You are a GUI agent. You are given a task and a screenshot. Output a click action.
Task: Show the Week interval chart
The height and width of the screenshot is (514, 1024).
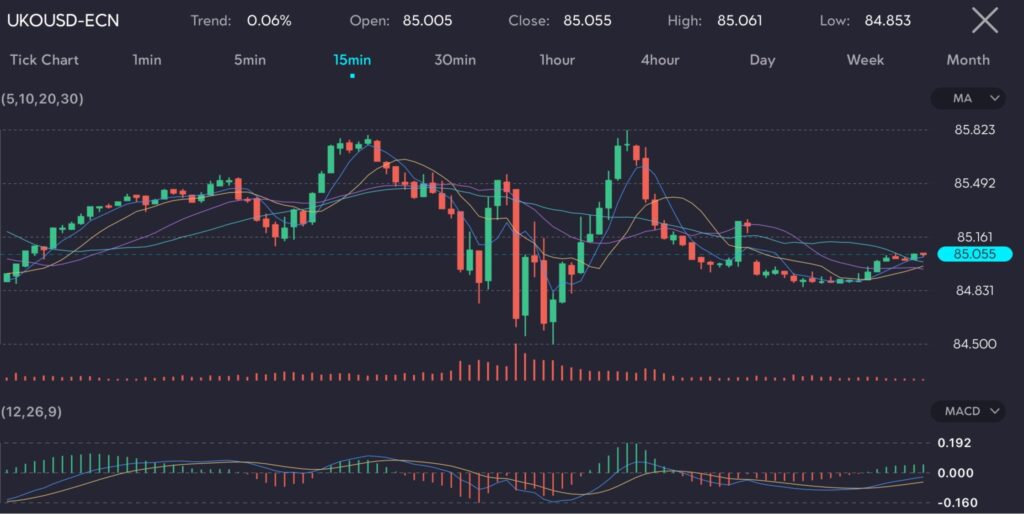pos(865,60)
